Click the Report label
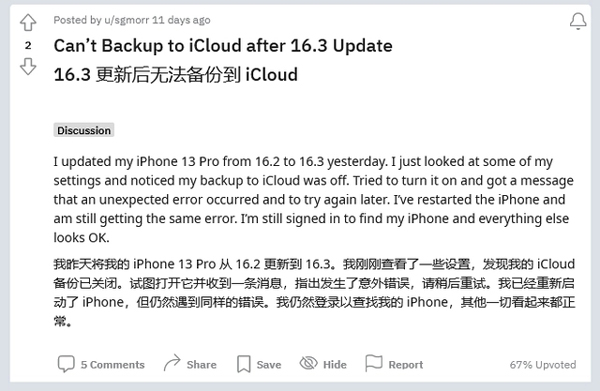The image size is (600, 391). [x=406, y=365]
